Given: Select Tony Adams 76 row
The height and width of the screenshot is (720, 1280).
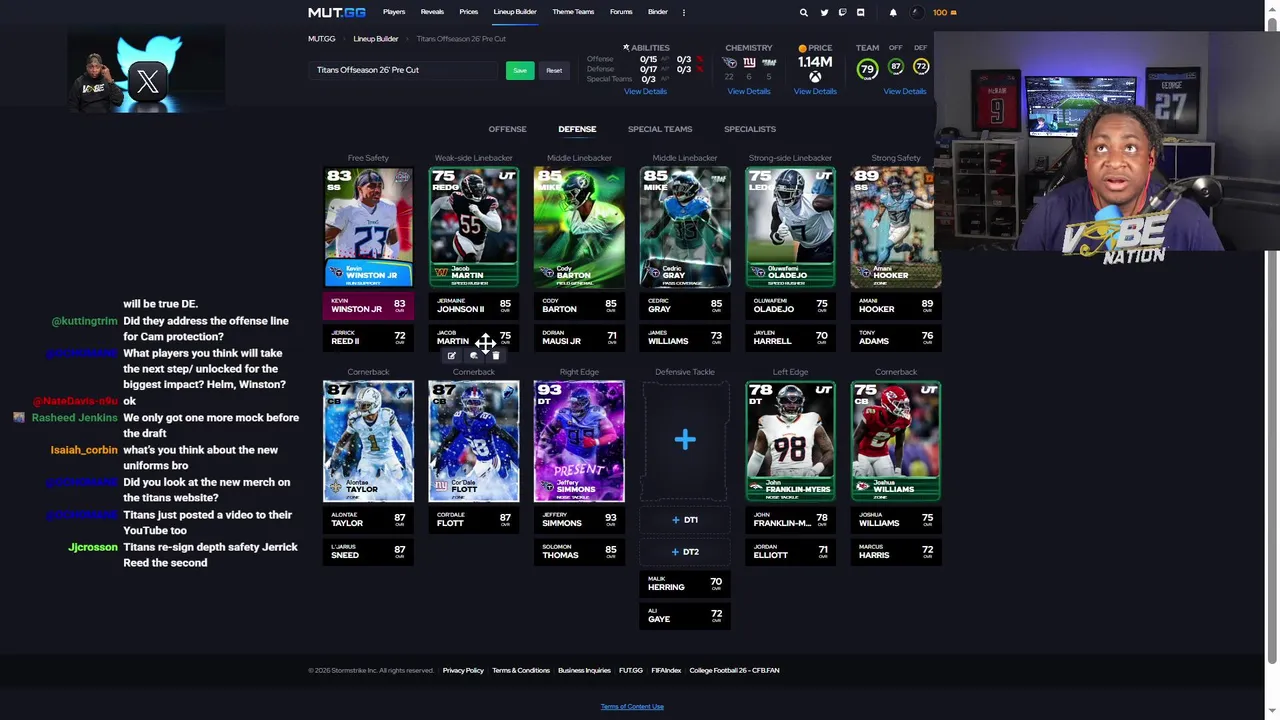Looking at the screenshot, I should point(896,338).
